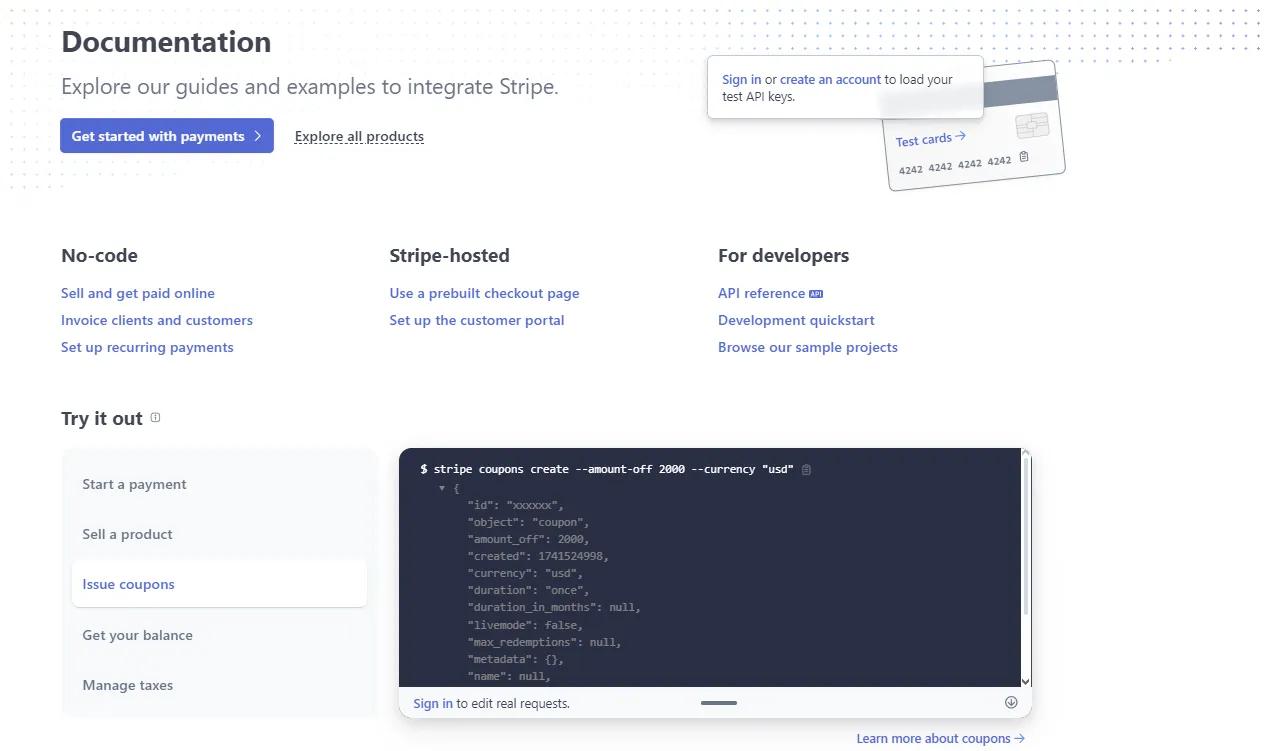Open Set up the customer portal link
This screenshot has width=1269, height=751.
(x=477, y=320)
